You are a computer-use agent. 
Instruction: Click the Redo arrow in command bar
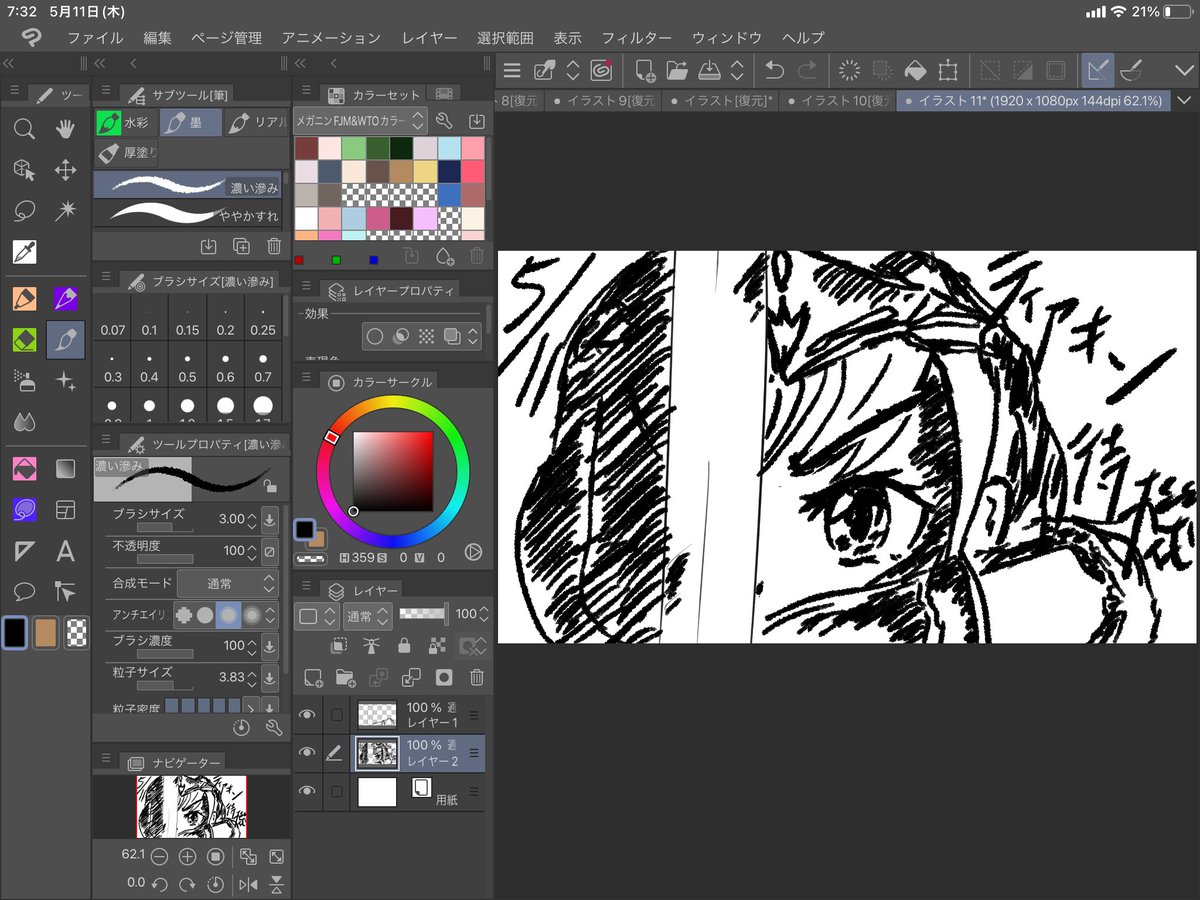pyautogui.click(x=806, y=70)
